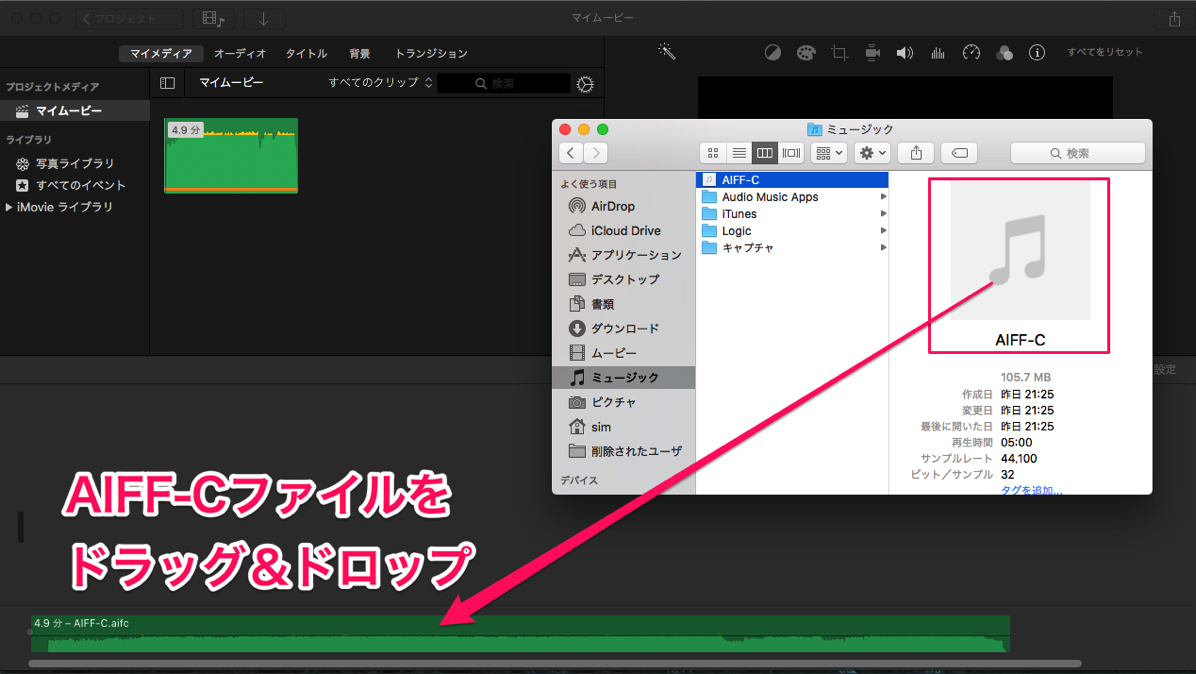
Task: Expand Logic folder arrow
Action: click(883, 230)
